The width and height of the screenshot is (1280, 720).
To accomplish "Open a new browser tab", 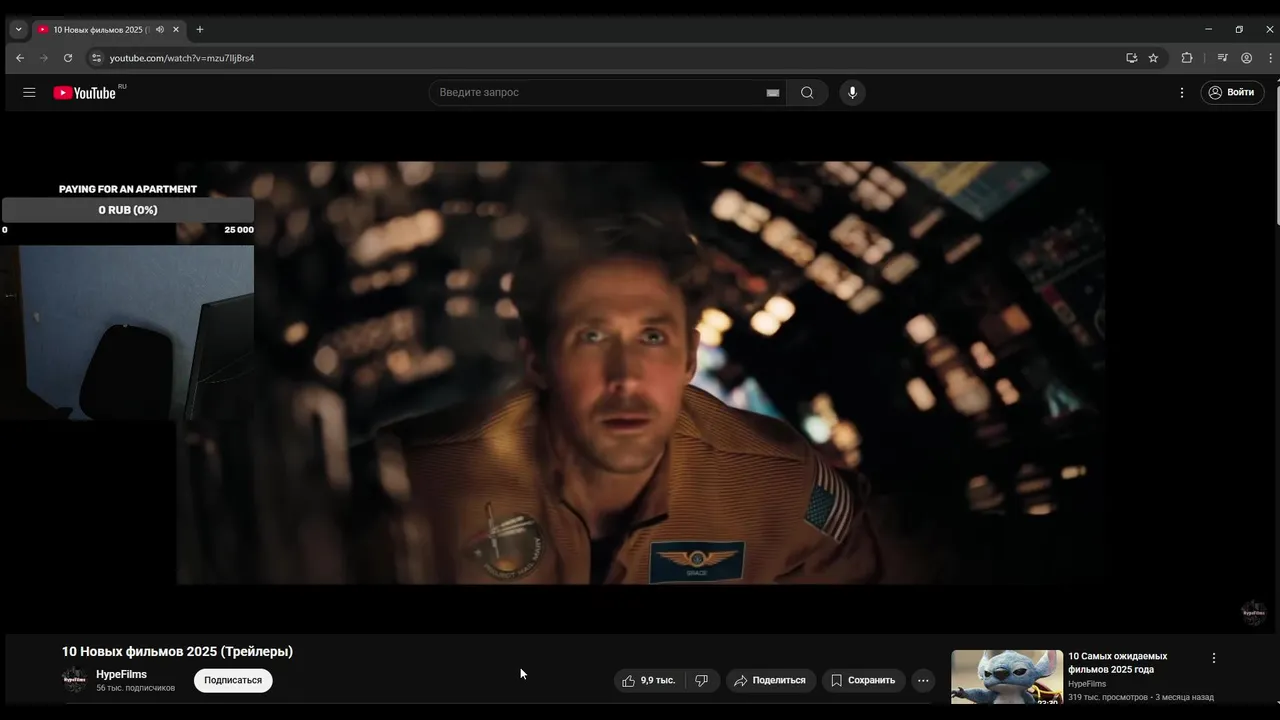I will tap(199, 29).
